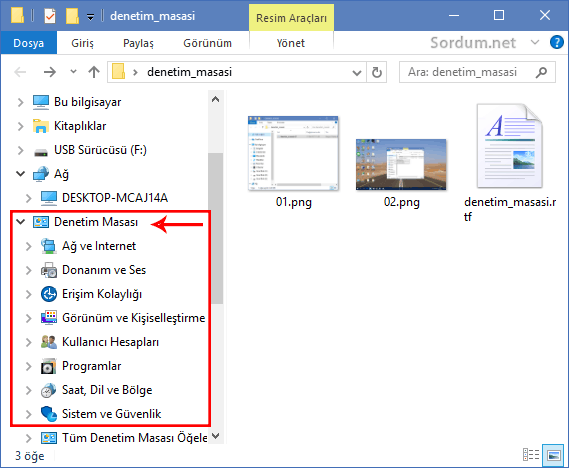569x468 pixels.
Task: Expand the USB Sürücüsü (F:) node
Action: 20,150
